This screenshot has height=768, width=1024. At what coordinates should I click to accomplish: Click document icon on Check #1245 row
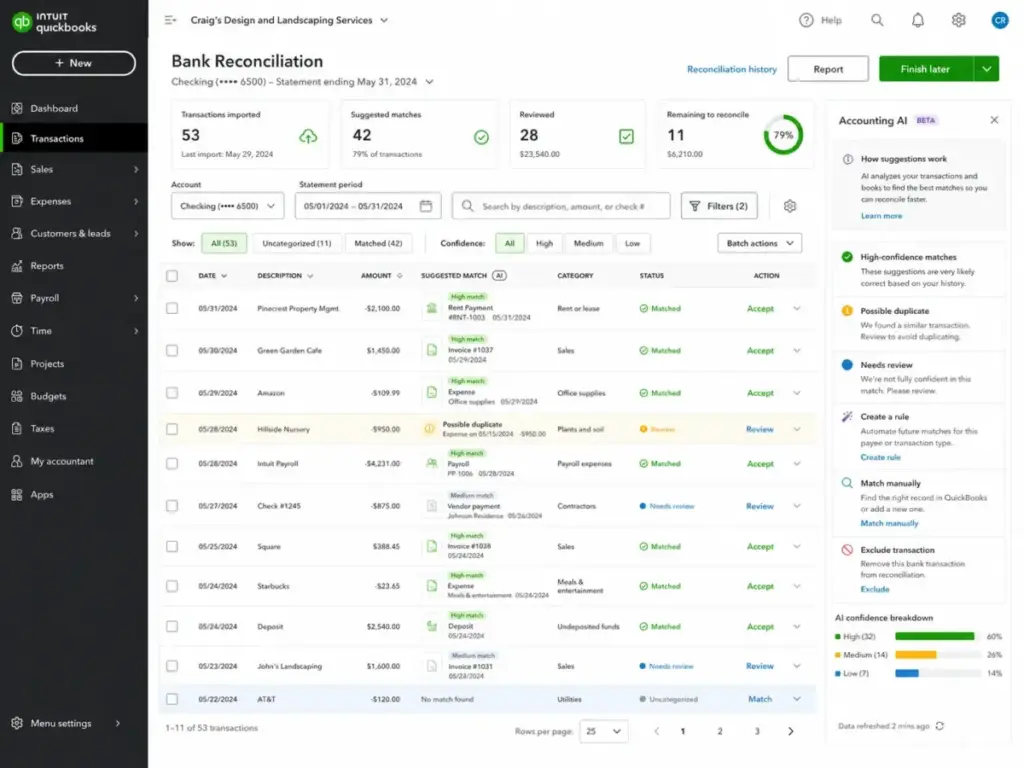click(432, 505)
